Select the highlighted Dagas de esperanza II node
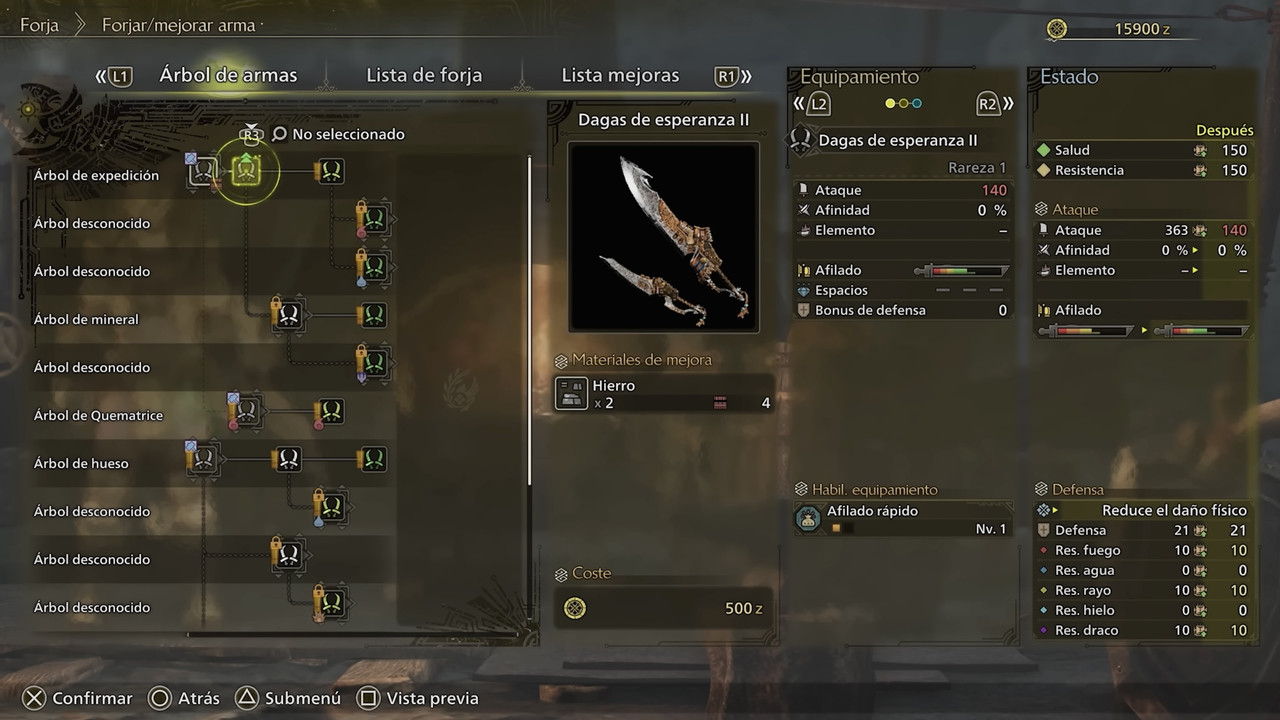 pyautogui.click(x=246, y=172)
